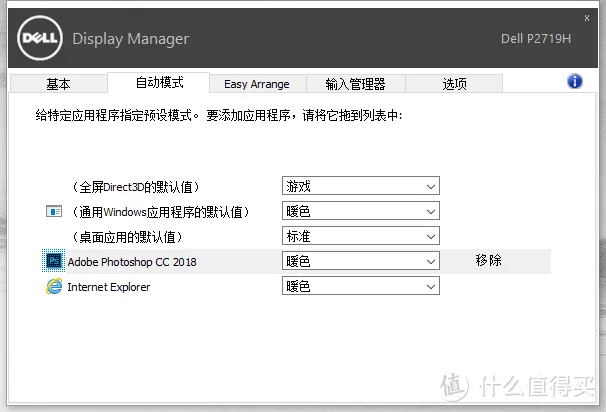Screen dimensions: 606x412
Task: Open the Internet Explorer preset dropdown
Action: point(361,286)
